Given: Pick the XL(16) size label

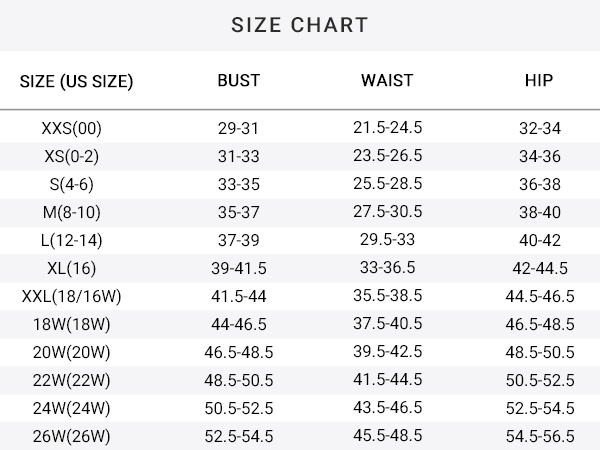Looking at the screenshot, I should 72,268.
